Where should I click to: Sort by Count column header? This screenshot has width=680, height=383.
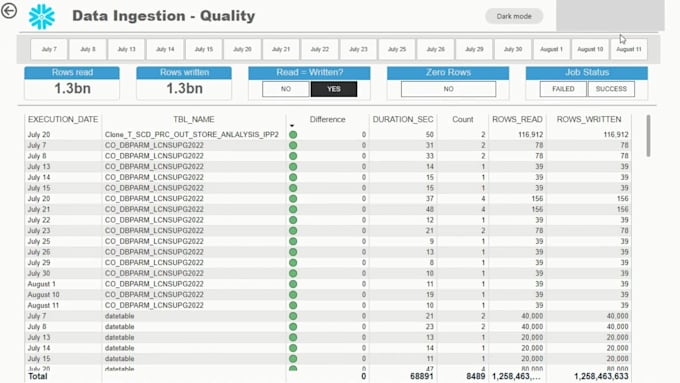463,119
